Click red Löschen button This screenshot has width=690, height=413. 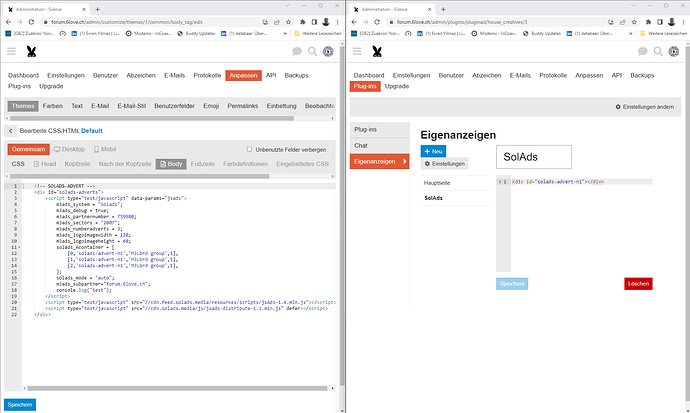[x=639, y=284]
